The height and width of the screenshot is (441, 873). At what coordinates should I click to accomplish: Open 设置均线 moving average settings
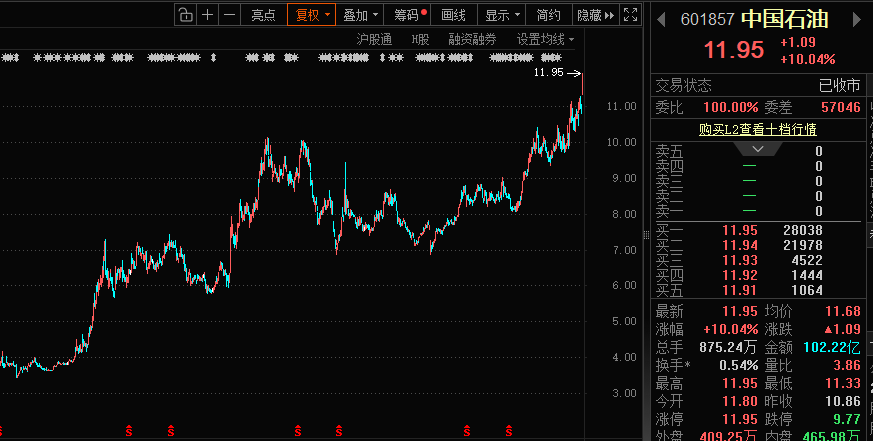click(x=546, y=39)
